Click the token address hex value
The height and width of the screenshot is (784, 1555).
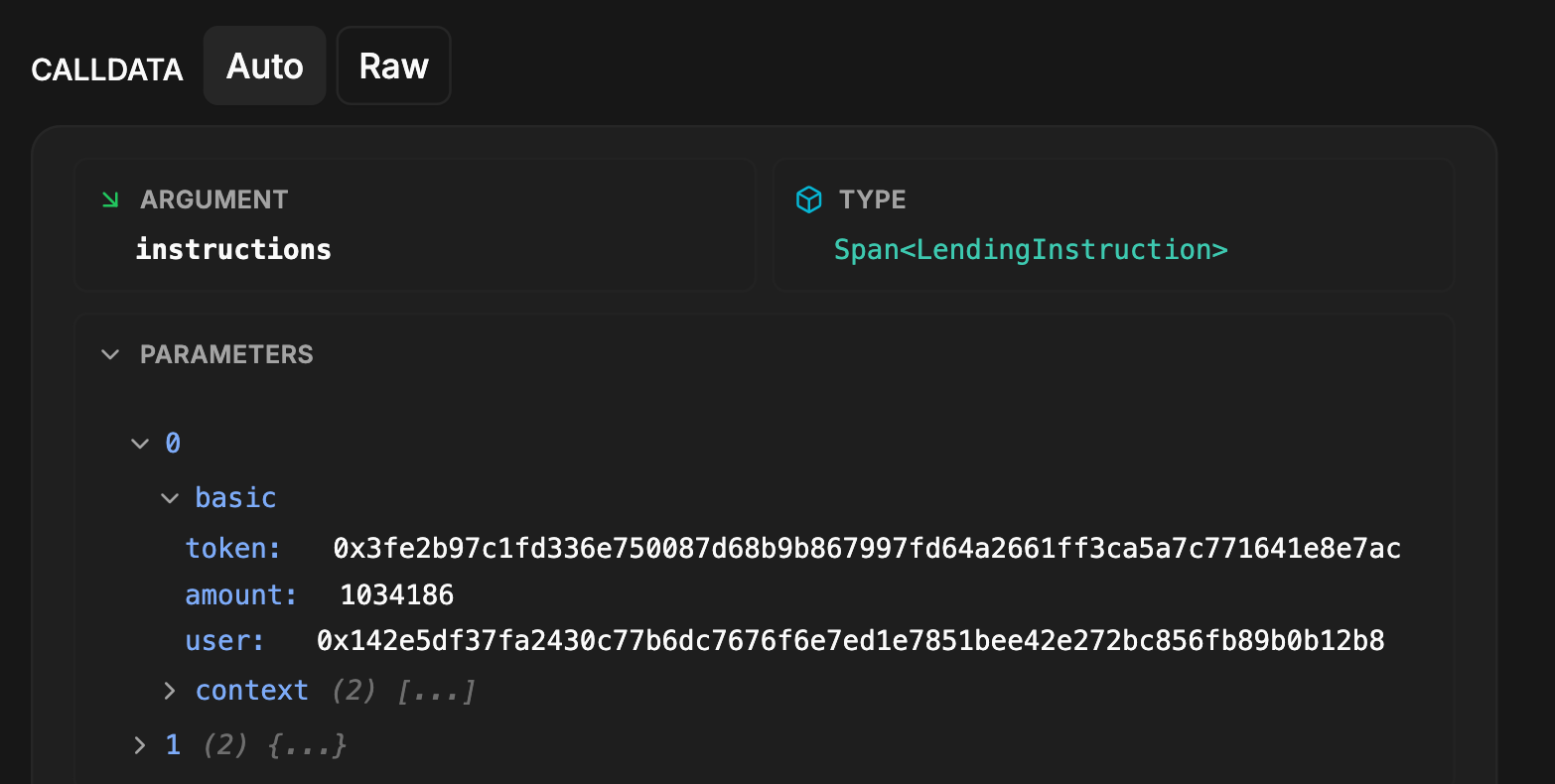pyautogui.click(x=866, y=548)
